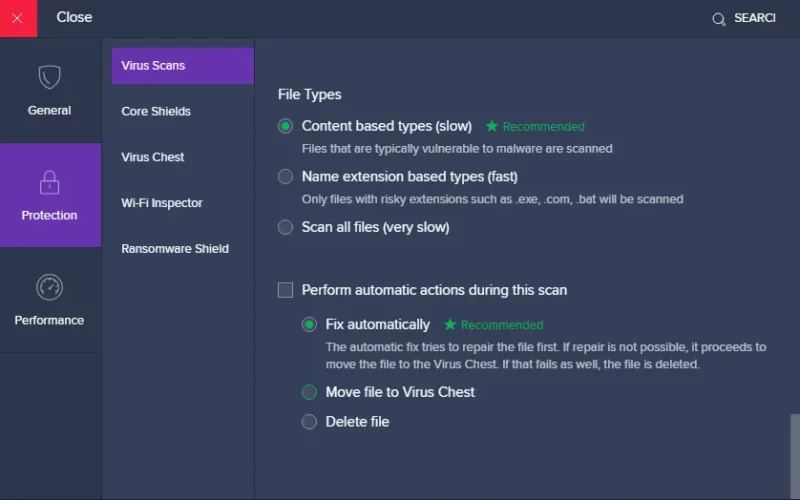This screenshot has width=800, height=500.
Task: Click the search magnifier icon
Action: pos(719,19)
